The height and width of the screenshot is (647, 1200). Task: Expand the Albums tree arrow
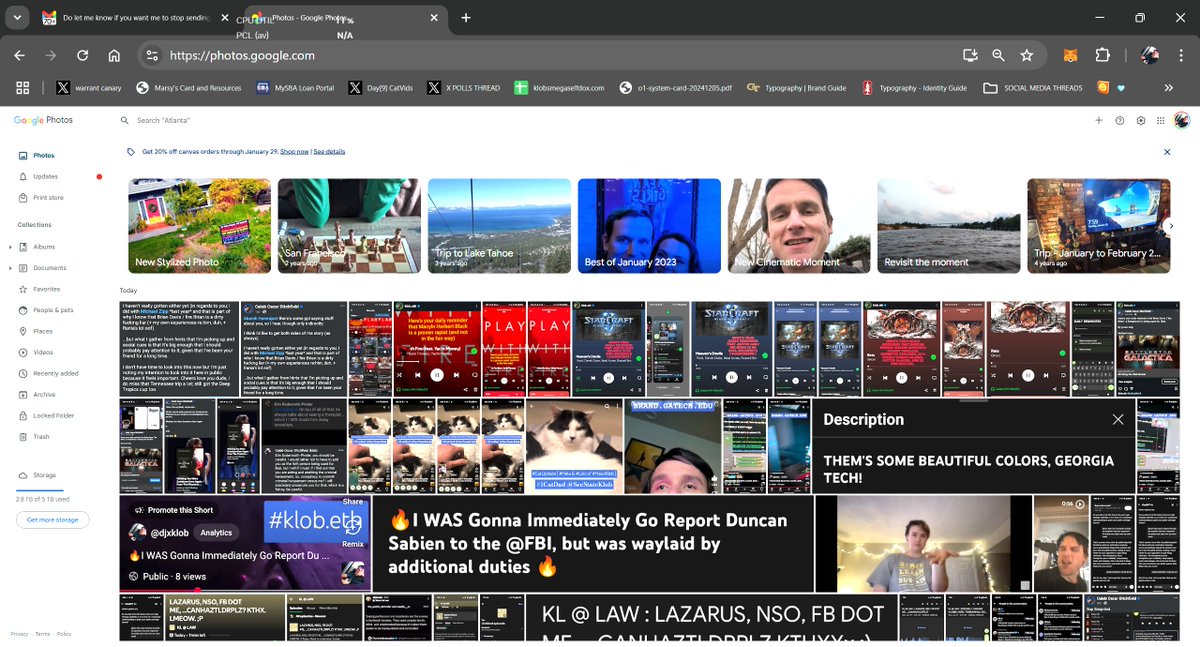[11, 247]
